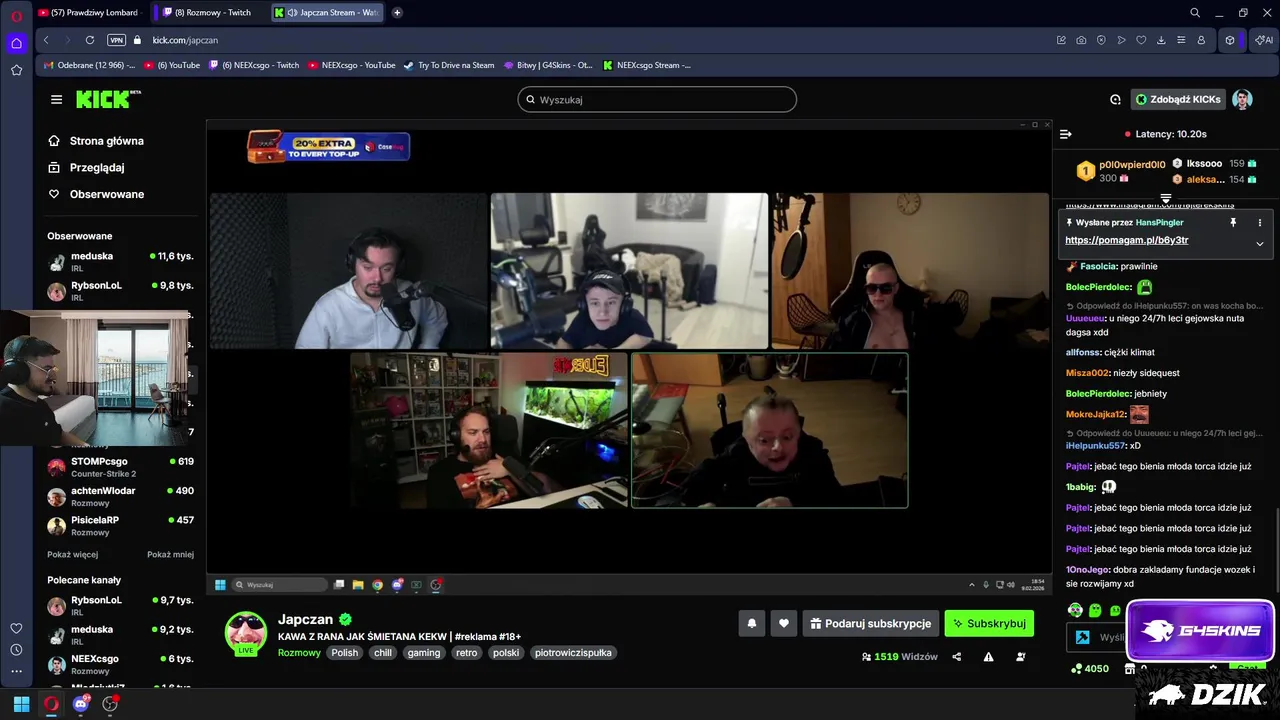Viewport: 1280px width, 720px height.
Task: Click Opera logo menu button
Action: click(16, 15)
